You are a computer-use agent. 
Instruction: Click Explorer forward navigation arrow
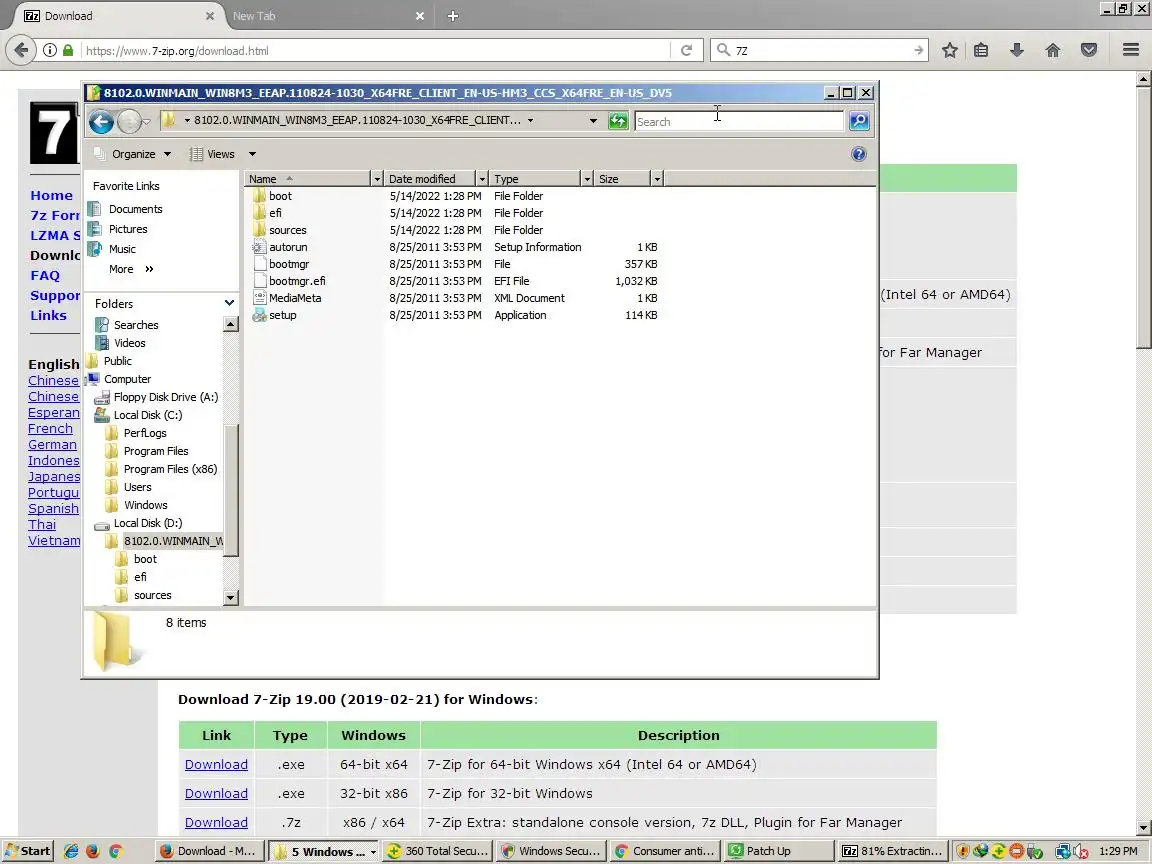pos(129,121)
